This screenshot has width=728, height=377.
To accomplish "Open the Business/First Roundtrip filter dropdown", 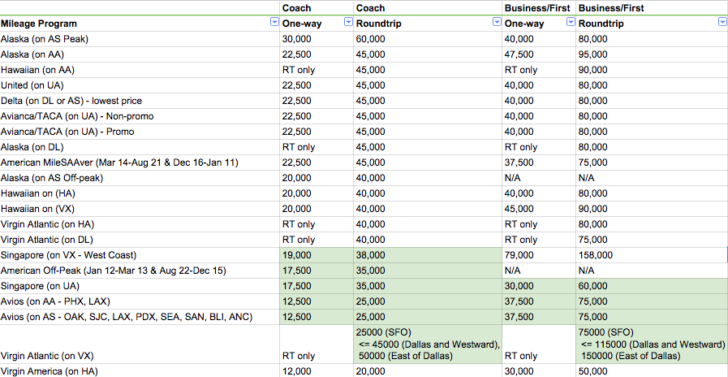I will (722, 23).
